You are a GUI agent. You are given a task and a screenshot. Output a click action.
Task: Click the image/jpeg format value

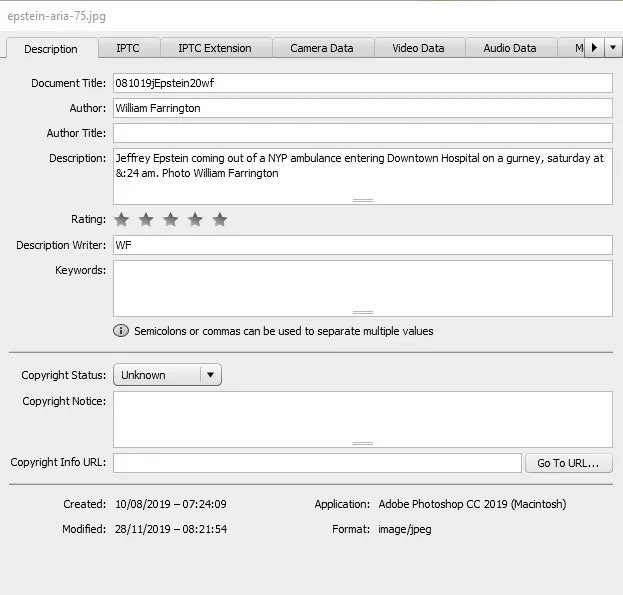tap(405, 529)
